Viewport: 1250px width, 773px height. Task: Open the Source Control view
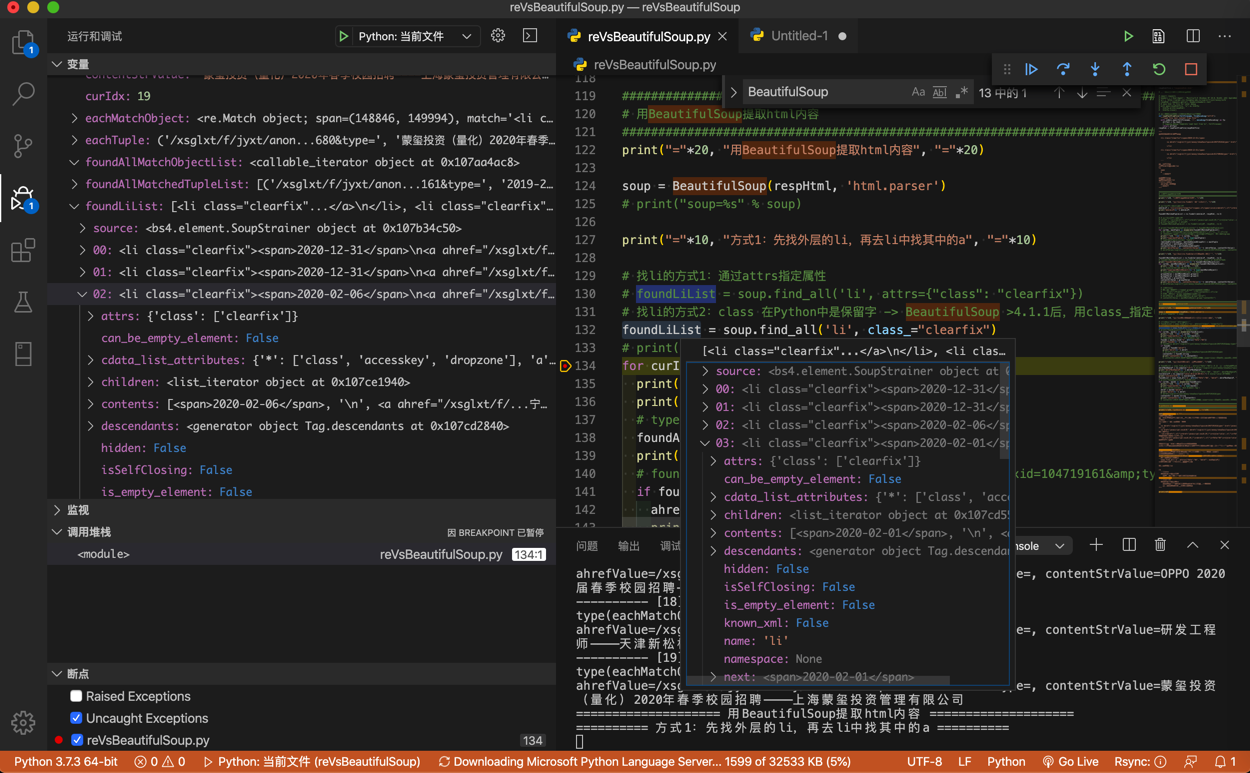click(x=23, y=146)
